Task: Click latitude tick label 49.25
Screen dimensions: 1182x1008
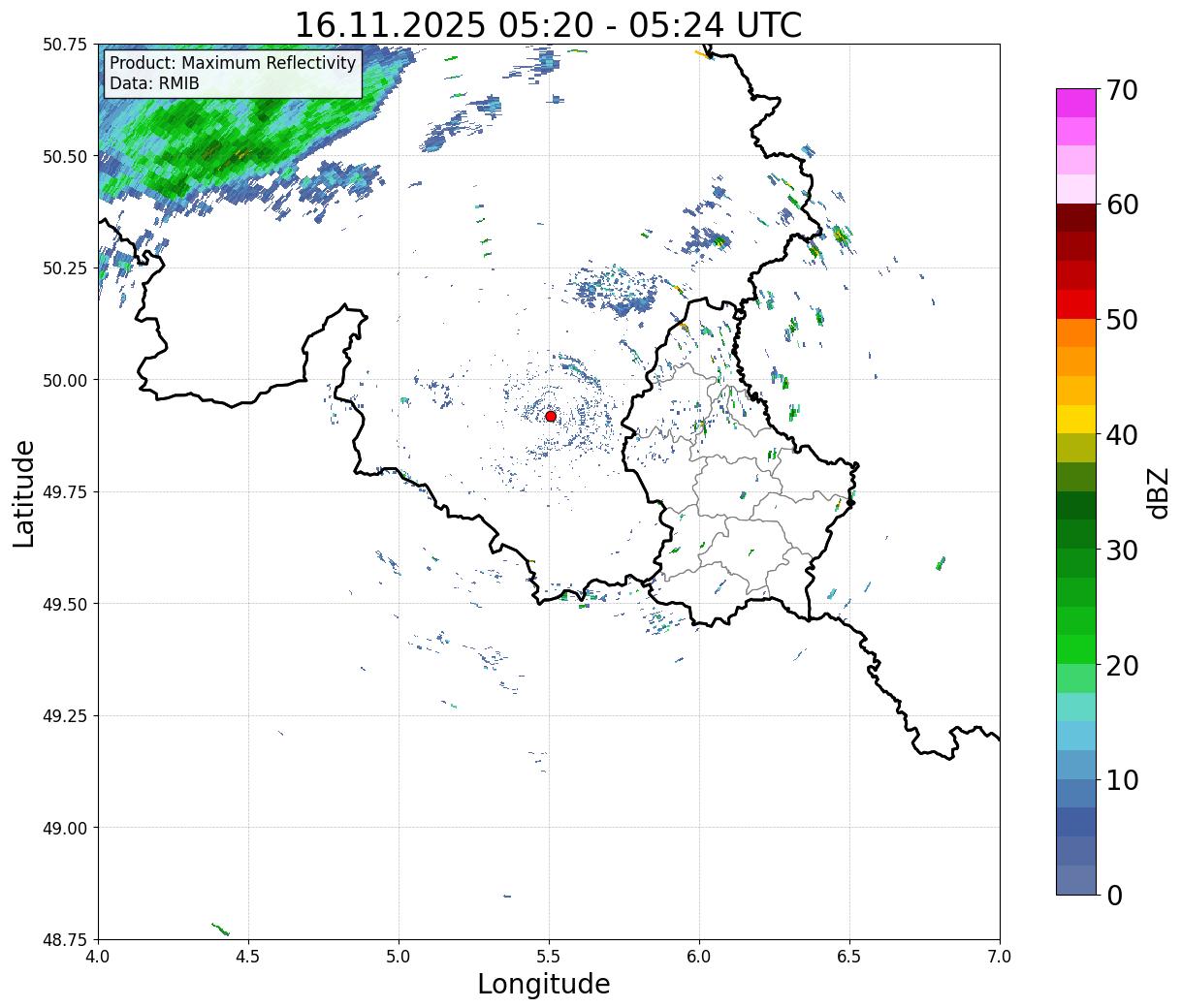Action: pos(65,716)
